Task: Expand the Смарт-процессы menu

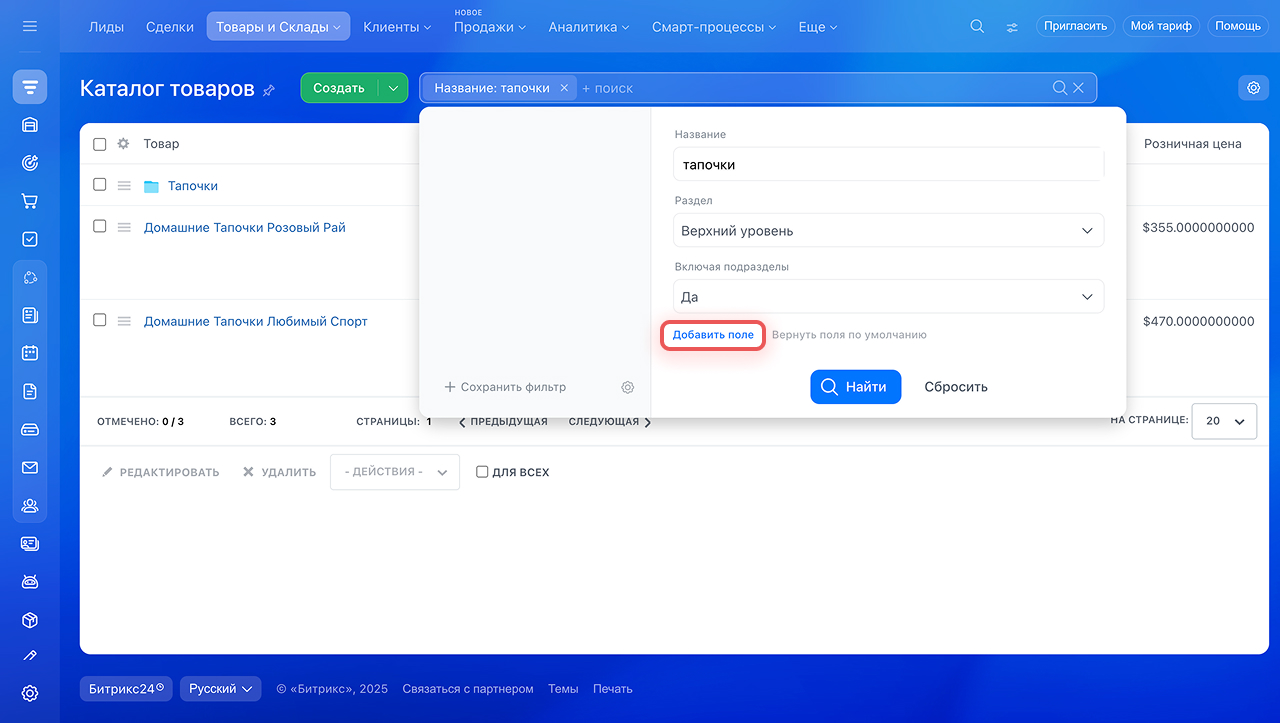Action: pyautogui.click(x=714, y=27)
